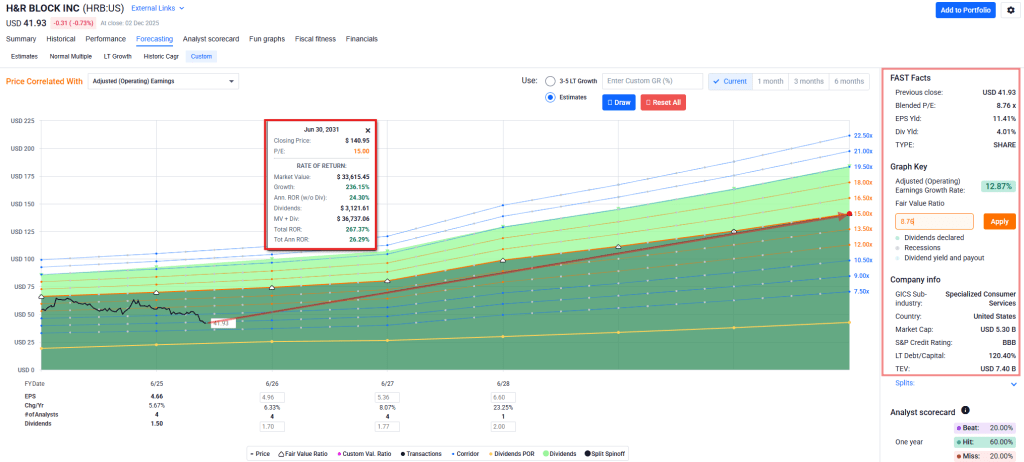
Task: Click the Add to Portfolio button
Action: (964, 10)
